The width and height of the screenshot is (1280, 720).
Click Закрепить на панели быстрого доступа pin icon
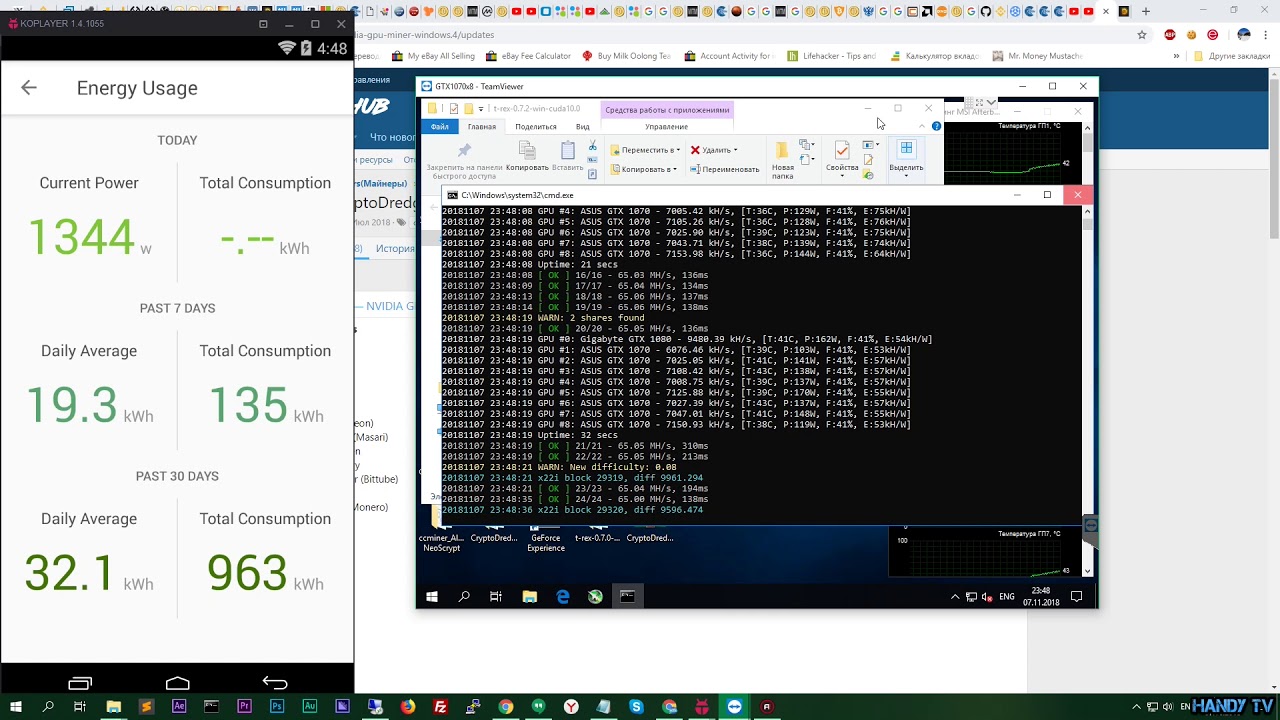coord(464,151)
